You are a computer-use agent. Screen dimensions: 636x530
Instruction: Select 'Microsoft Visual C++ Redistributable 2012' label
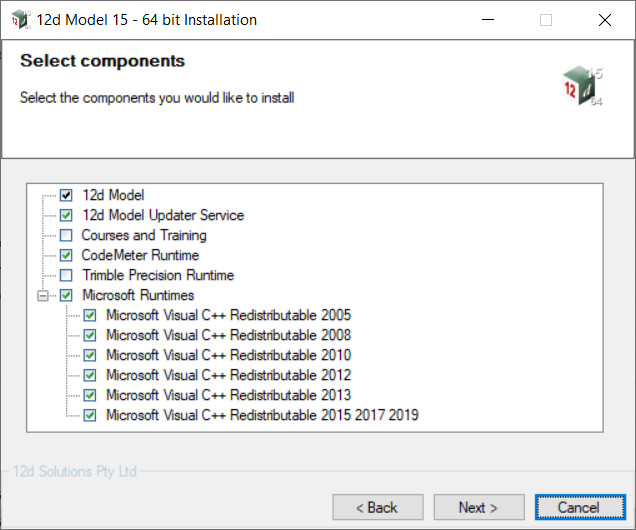tap(229, 375)
